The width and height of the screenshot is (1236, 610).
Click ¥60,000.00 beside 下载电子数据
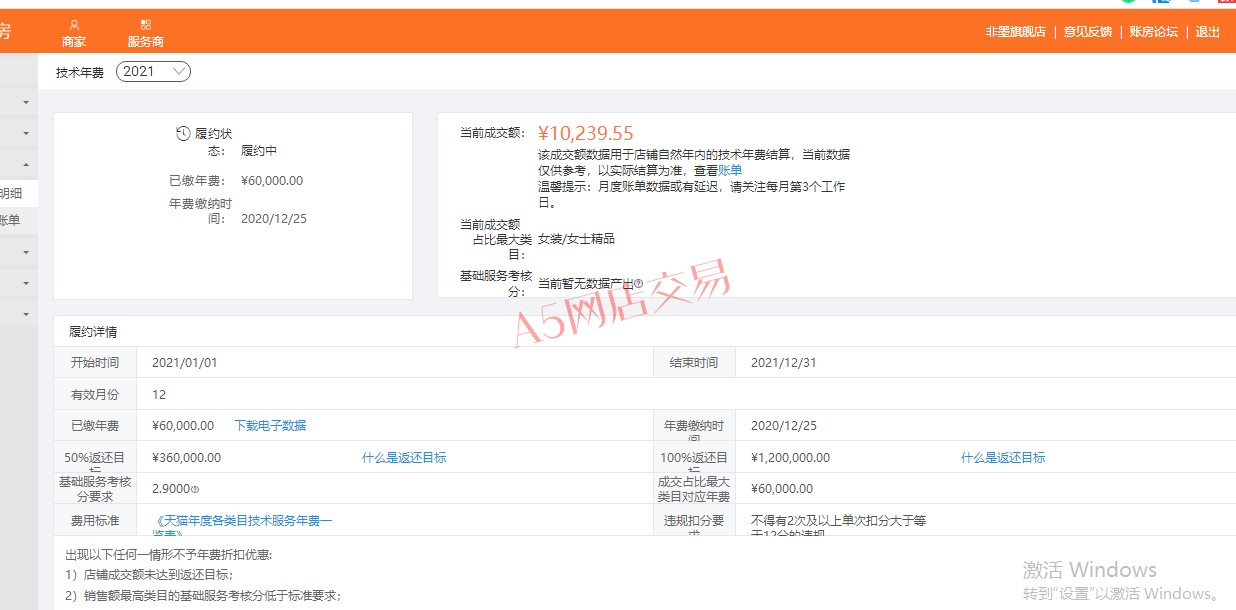183,426
